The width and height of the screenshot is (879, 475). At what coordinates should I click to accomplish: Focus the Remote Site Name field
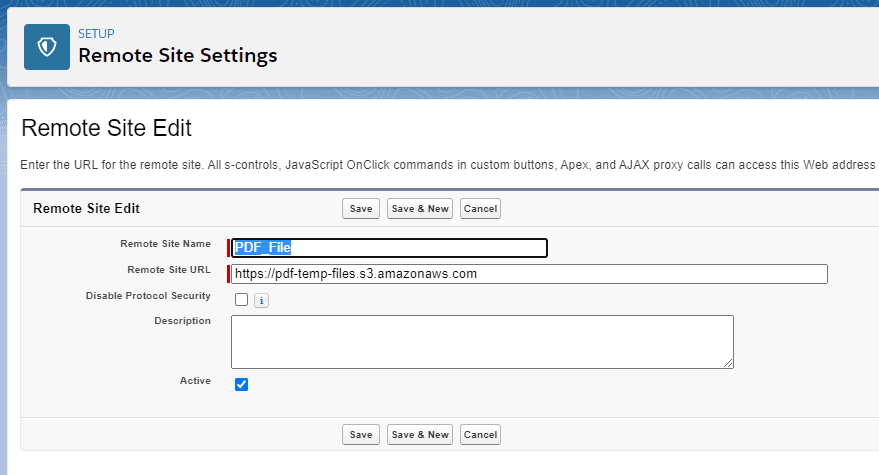pos(390,248)
